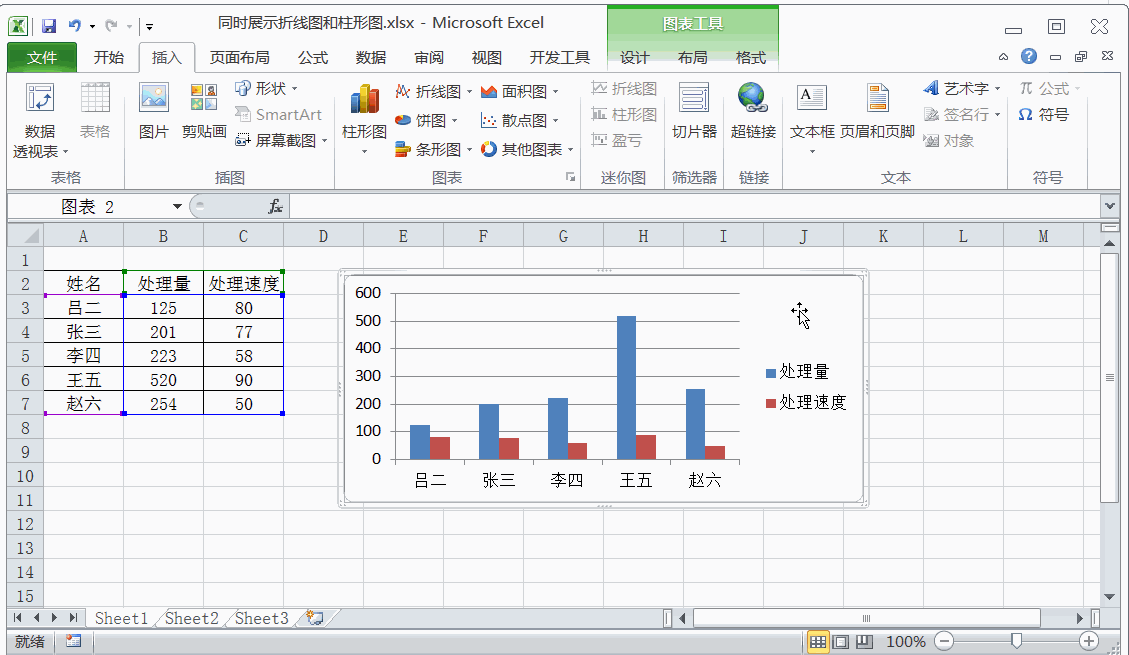The image size is (1129, 655).
Task: Switch to page break preview in the status bar
Action: pos(864,641)
